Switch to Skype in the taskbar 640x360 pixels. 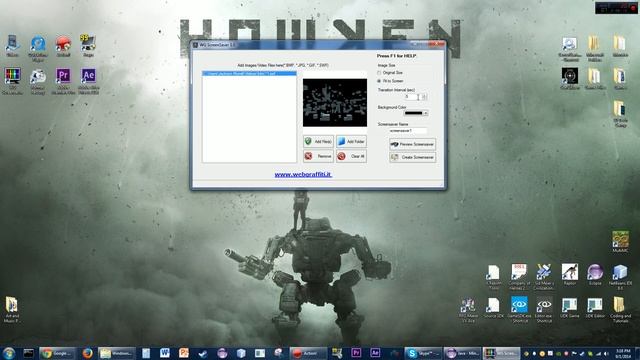[x=423, y=353]
